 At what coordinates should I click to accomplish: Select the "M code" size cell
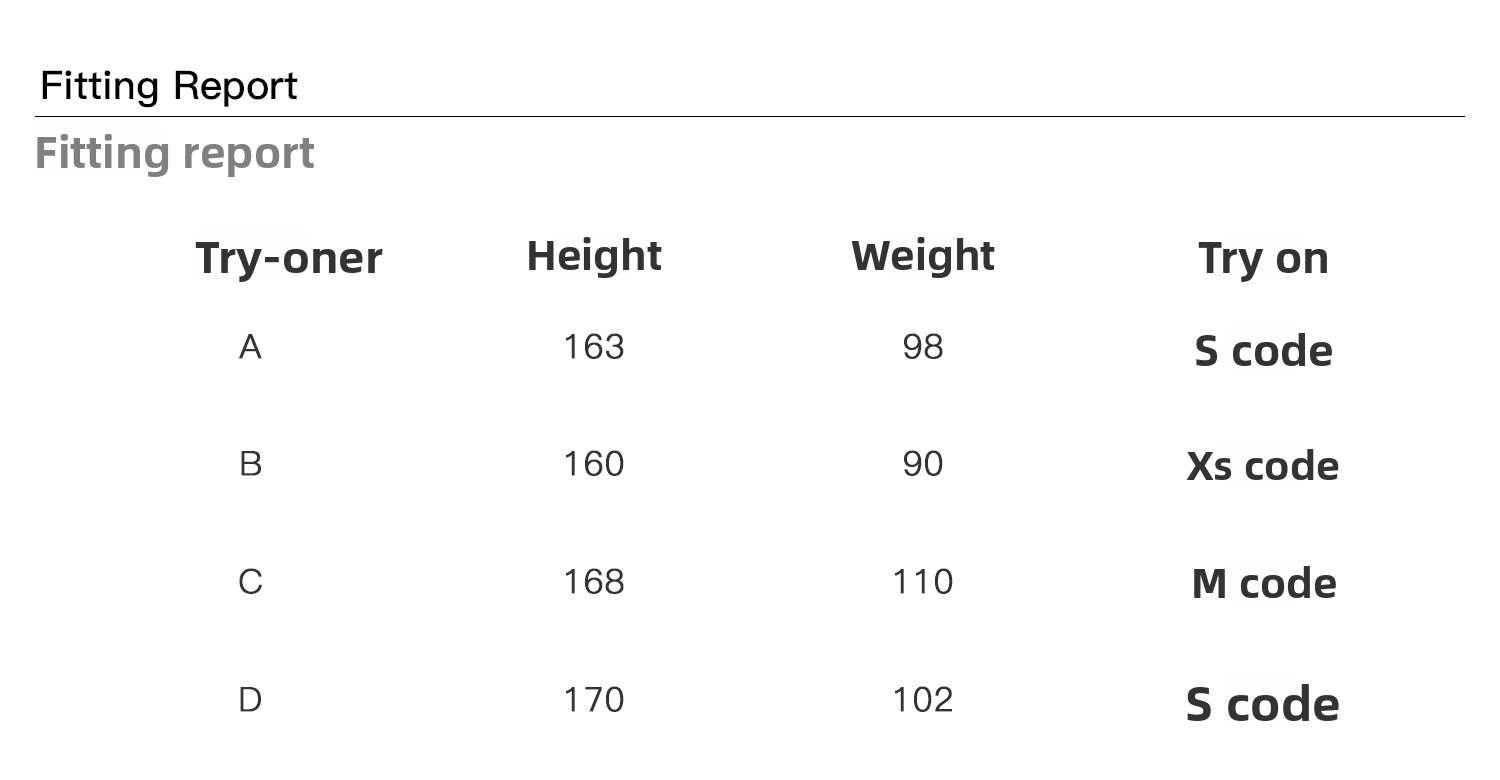pyautogui.click(x=1263, y=584)
